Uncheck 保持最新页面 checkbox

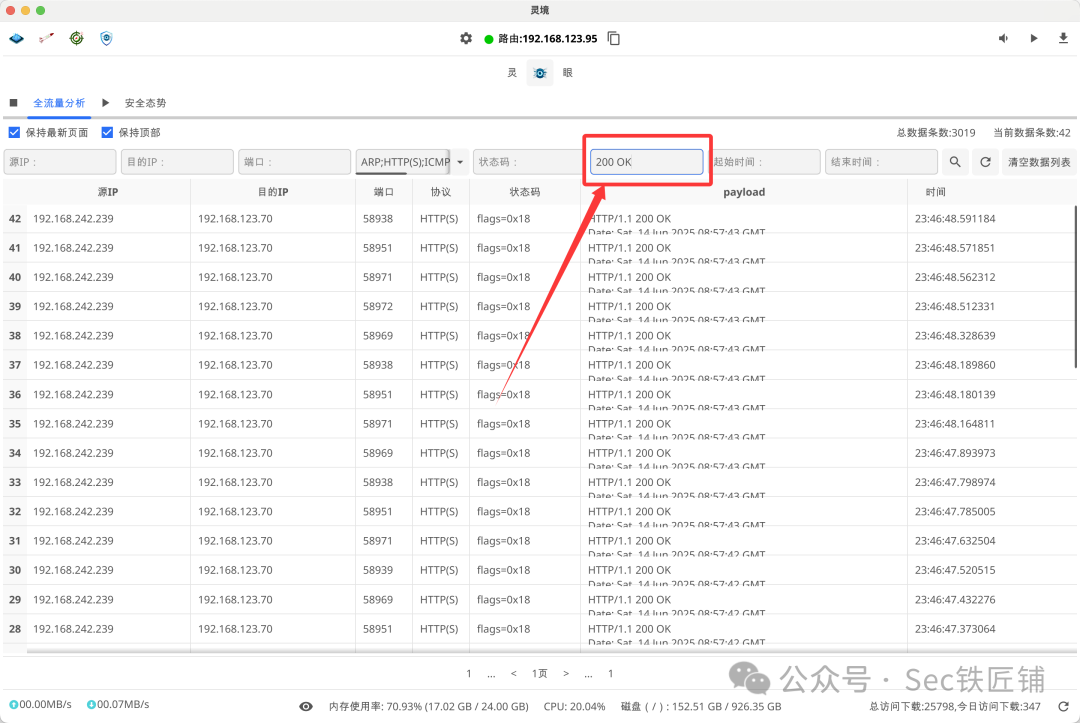pos(13,131)
